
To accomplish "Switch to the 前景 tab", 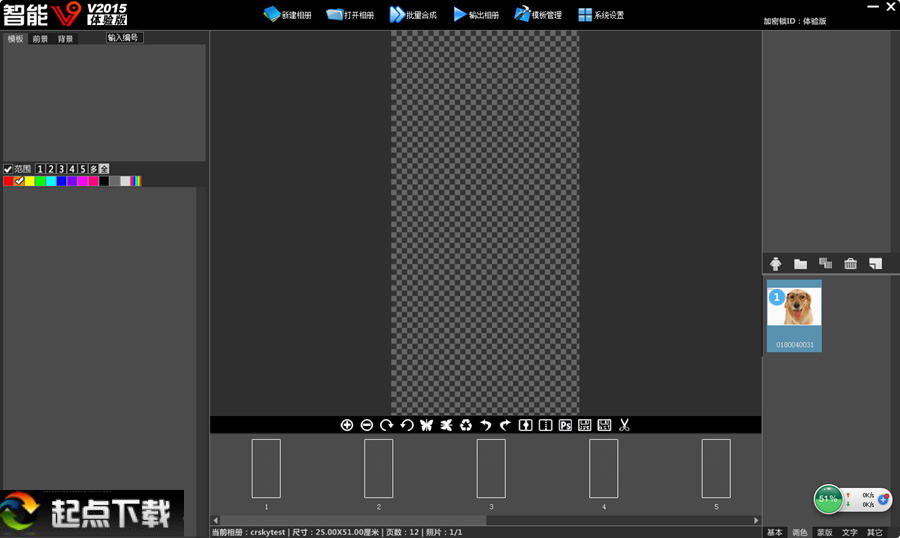I will pos(40,39).
